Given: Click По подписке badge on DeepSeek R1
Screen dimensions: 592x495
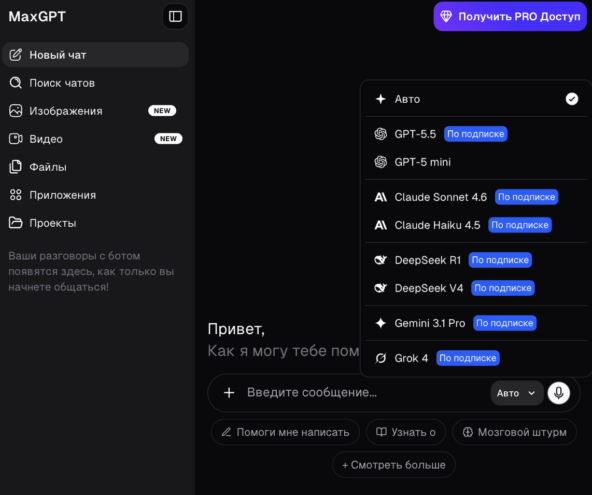Looking at the screenshot, I should tap(500, 260).
